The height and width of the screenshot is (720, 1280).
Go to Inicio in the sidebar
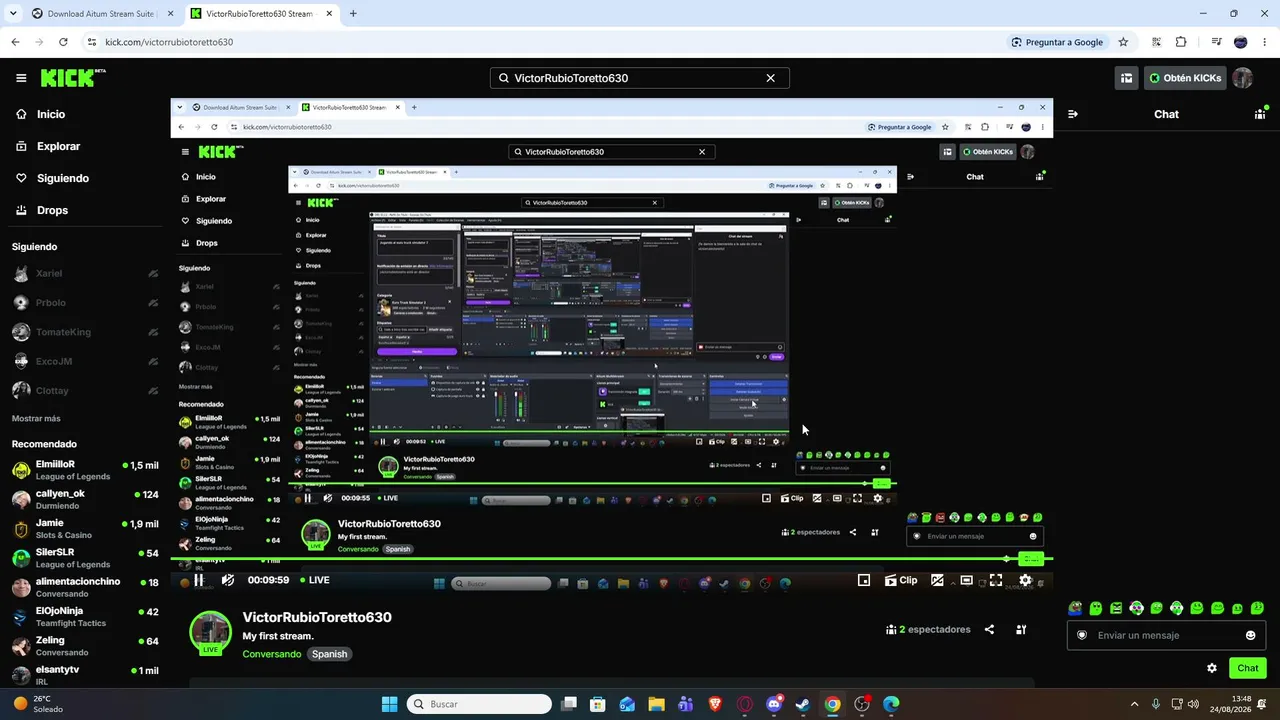click(41, 114)
